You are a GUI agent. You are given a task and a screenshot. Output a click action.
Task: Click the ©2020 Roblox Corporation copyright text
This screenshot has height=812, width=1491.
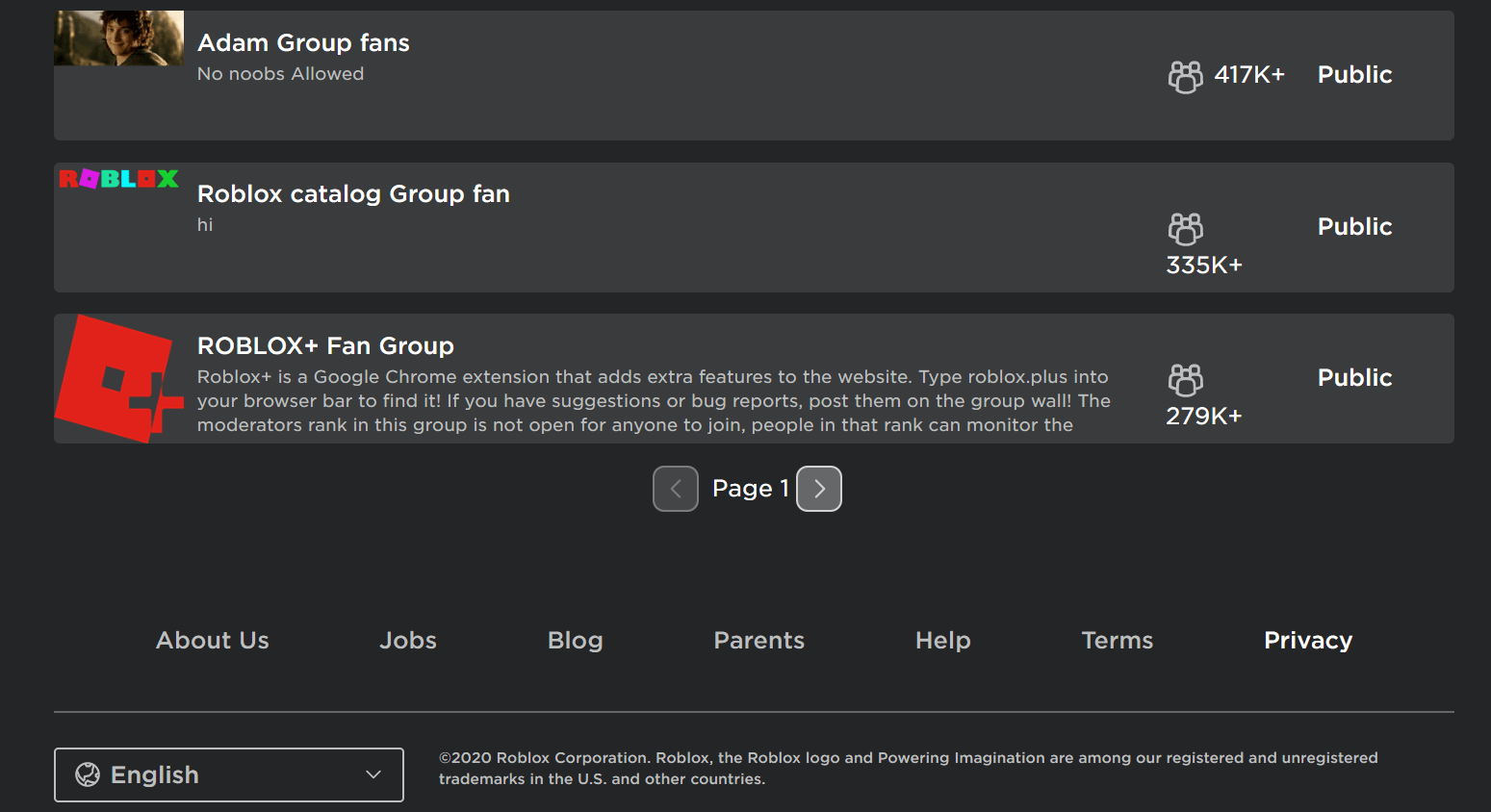(x=909, y=769)
